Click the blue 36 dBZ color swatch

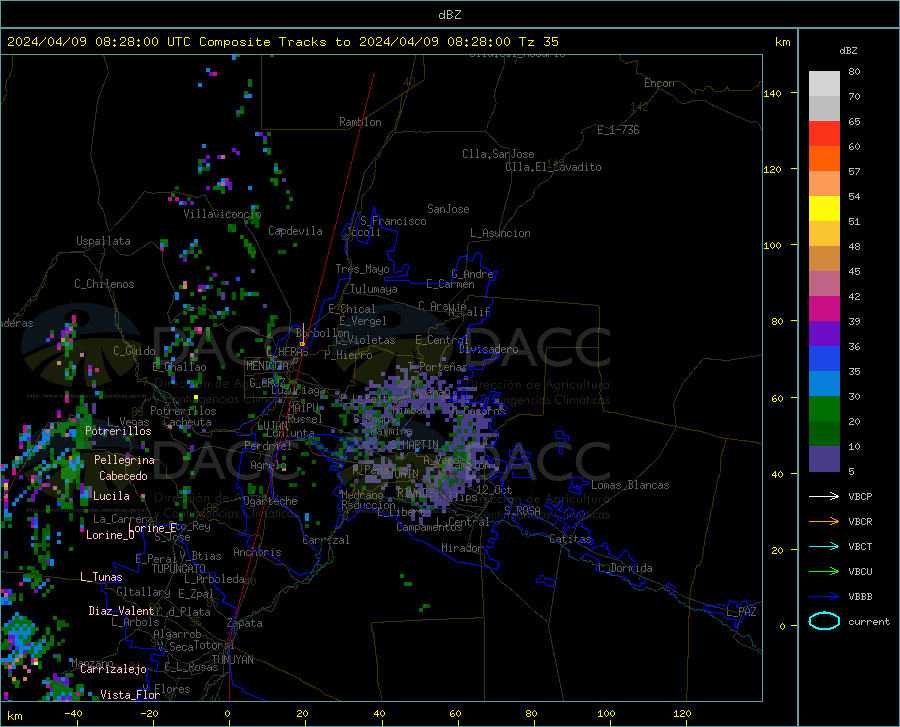coord(824,359)
